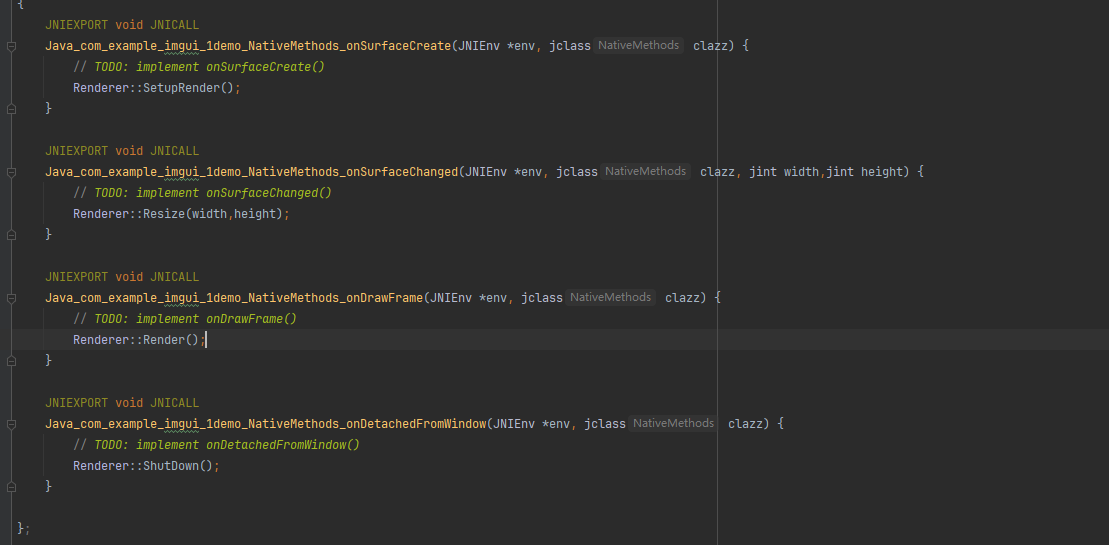This screenshot has width=1109, height=545.
Task: Click NativeMethods inlay hint in onDetachedFromWindow signature
Action: pos(673,424)
